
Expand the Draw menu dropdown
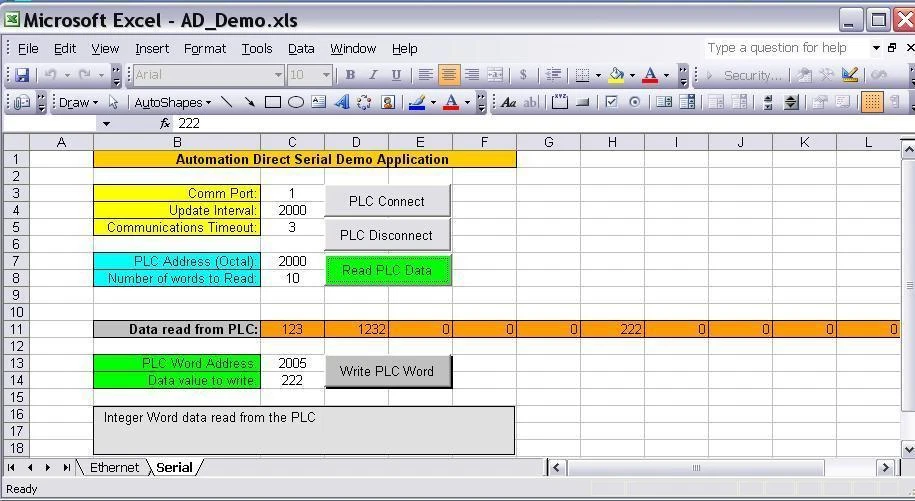(x=79, y=103)
